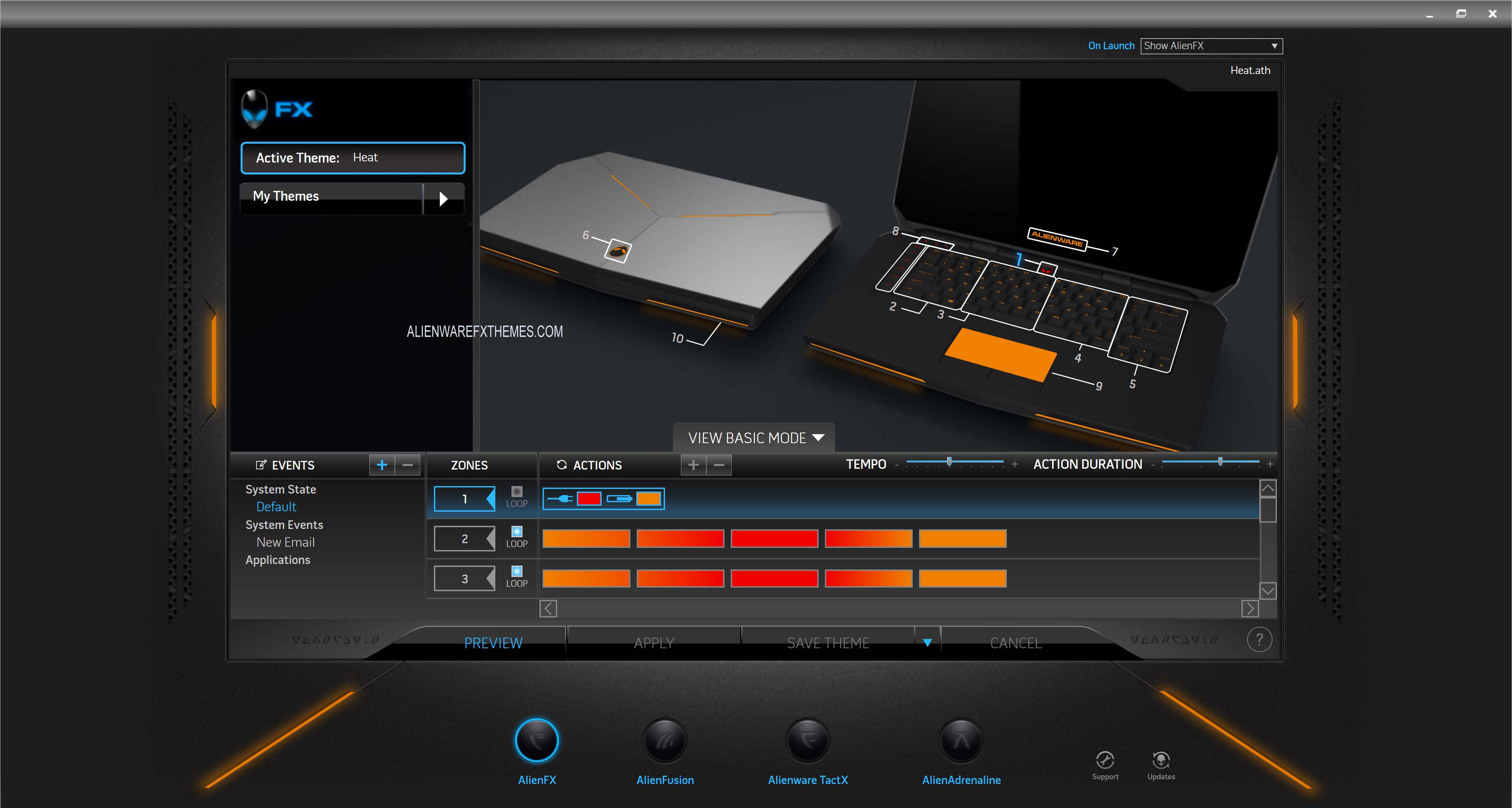Select the first orange action in zone 3
The height and width of the screenshot is (808, 1512).
pos(586,579)
